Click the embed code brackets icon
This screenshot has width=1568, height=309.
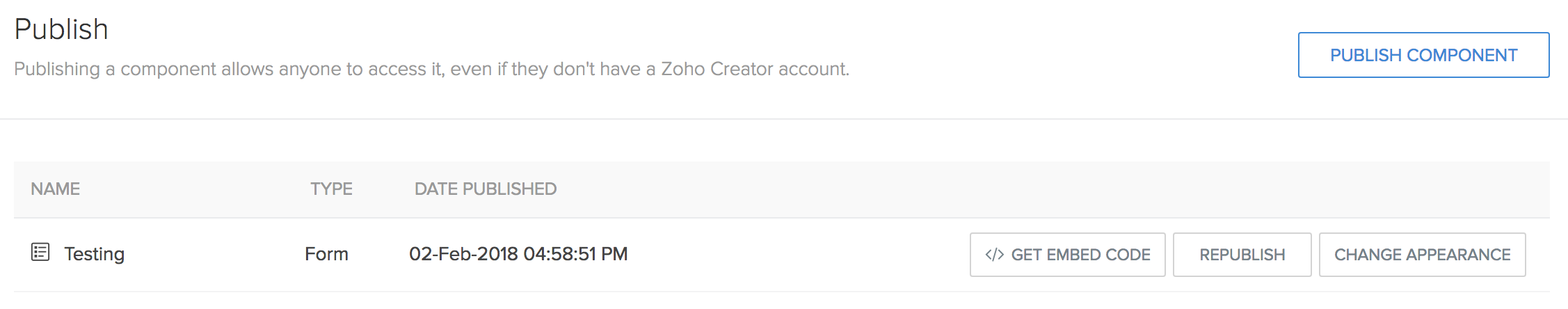(x=994, y=255)
